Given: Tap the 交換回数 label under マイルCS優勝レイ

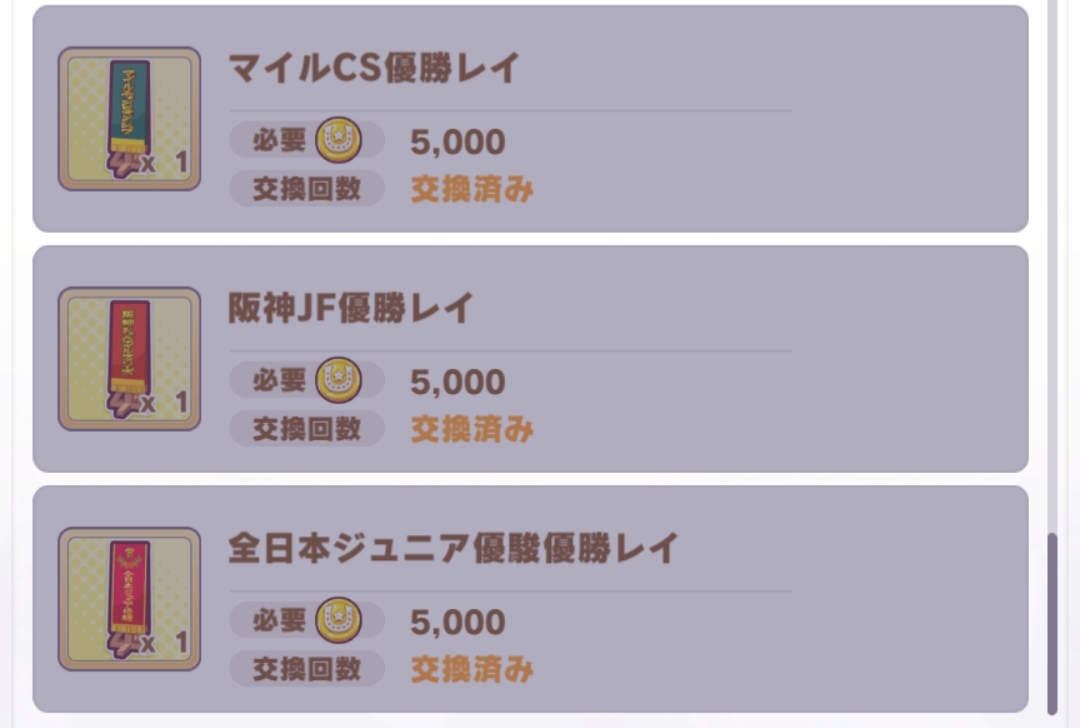Looking at the screenshot, I should point(306,189).
